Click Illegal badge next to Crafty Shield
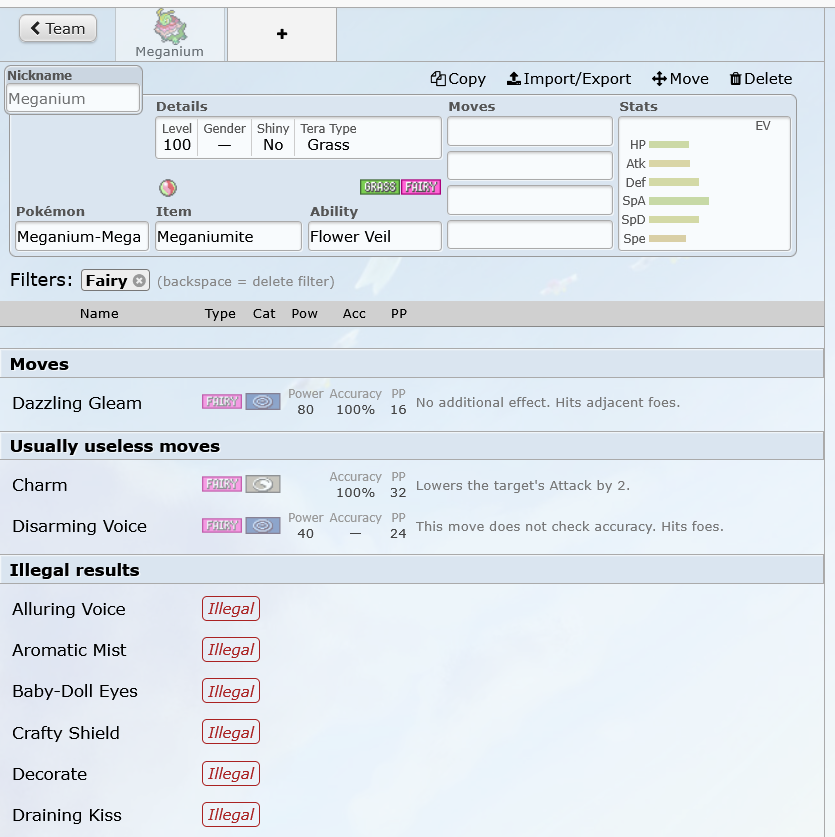This screenshot has height=837, width=835. pos(231,732)
